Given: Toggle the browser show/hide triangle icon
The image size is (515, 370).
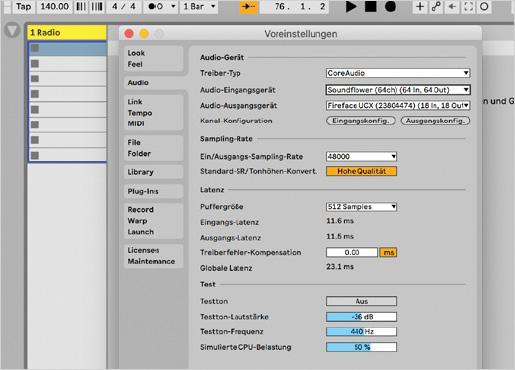Looking at the screenshot, I should [x=12, y=31].
